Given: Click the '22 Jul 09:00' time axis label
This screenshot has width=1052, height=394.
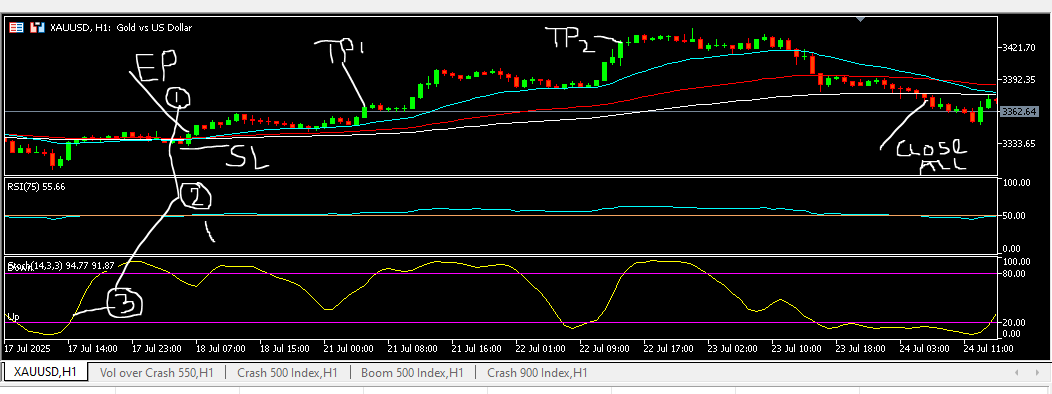Looking at the screenshot, I should 604,349.
